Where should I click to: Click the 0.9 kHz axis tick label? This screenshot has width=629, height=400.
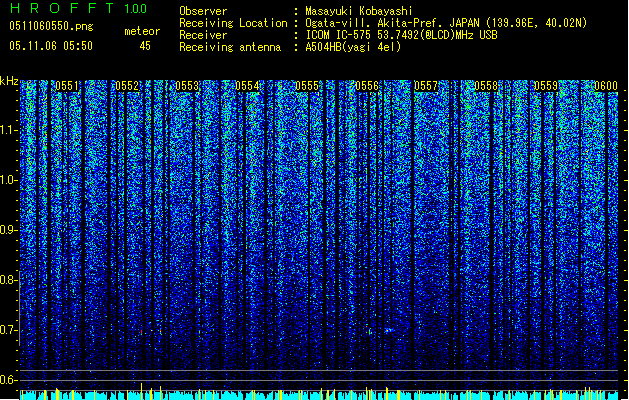(x=9, y=230)
